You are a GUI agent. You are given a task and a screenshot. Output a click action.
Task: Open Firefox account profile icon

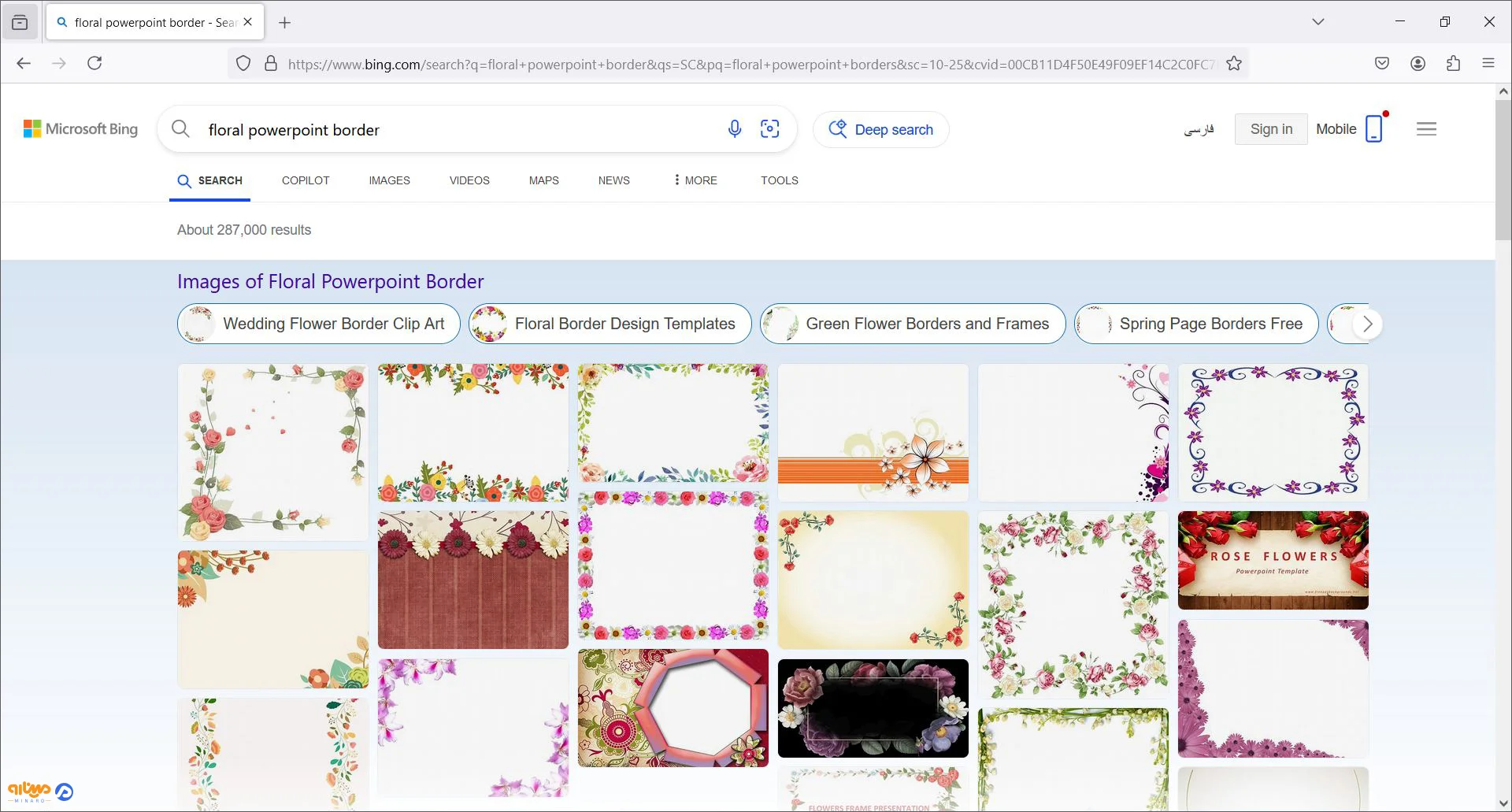pyautogui.click(x=1418, y=63)
